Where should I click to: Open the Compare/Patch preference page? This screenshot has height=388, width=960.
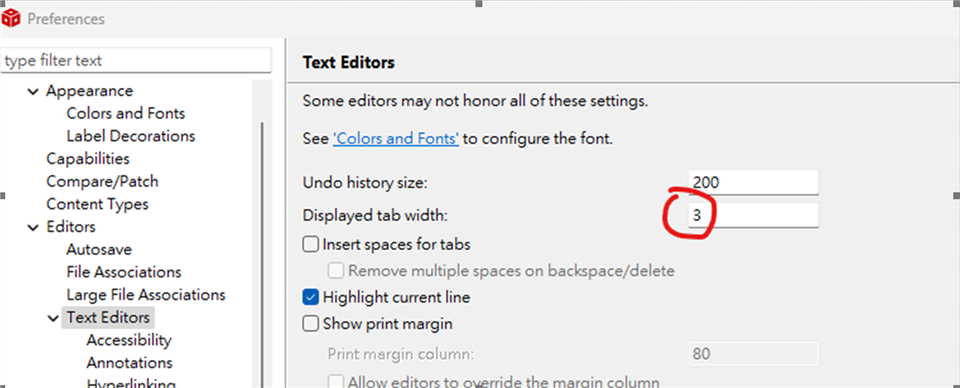[102, 181]
